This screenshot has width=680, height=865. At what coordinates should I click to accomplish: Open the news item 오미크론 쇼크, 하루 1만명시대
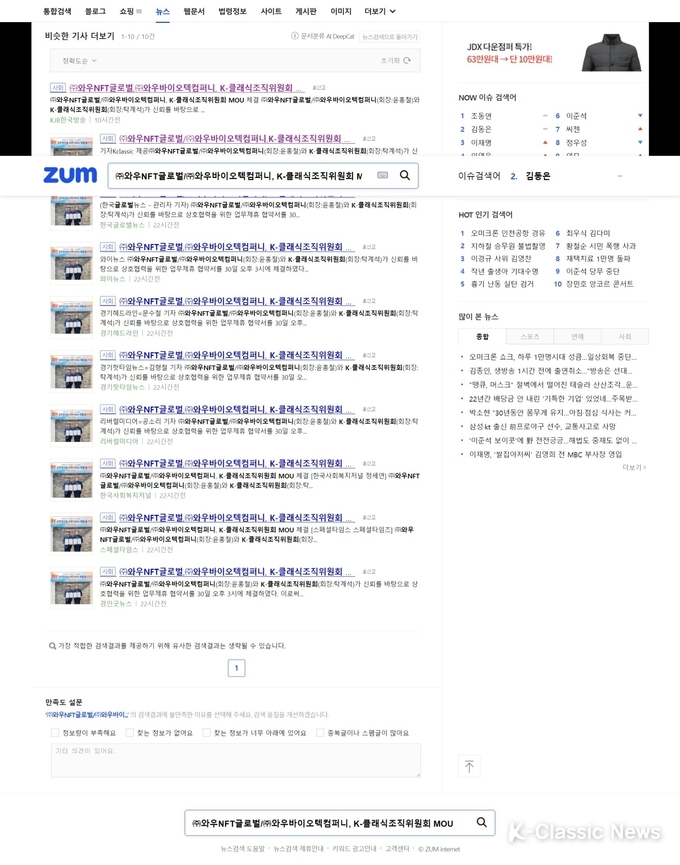(552, 357)
